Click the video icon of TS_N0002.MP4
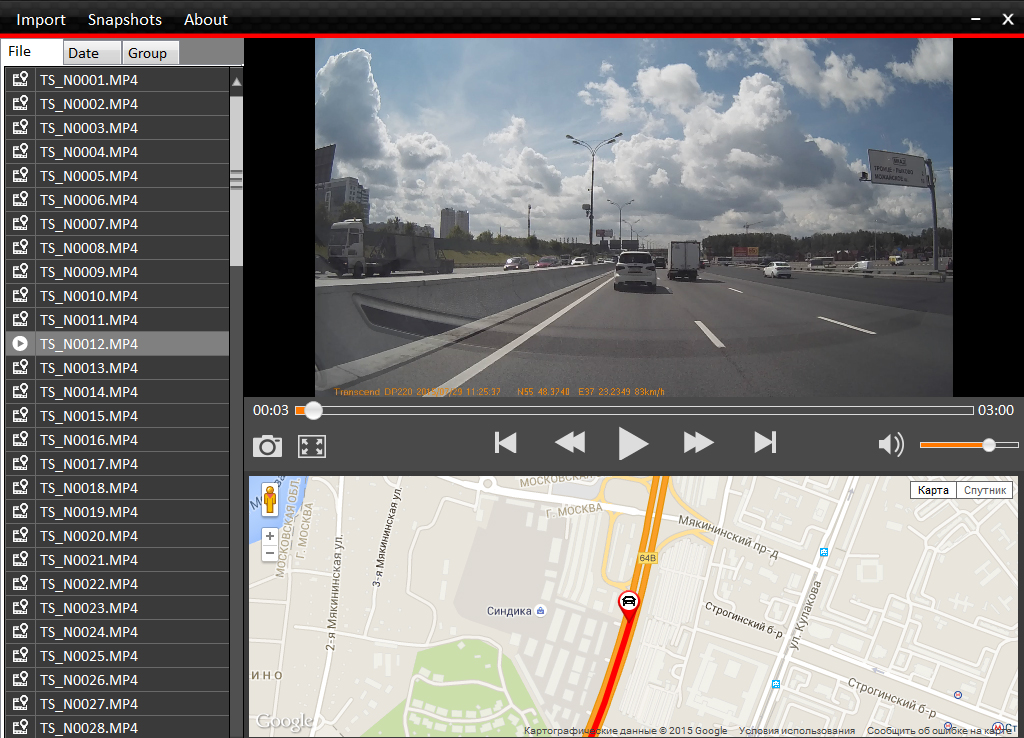1024x738 pixels. pos(20,103)
